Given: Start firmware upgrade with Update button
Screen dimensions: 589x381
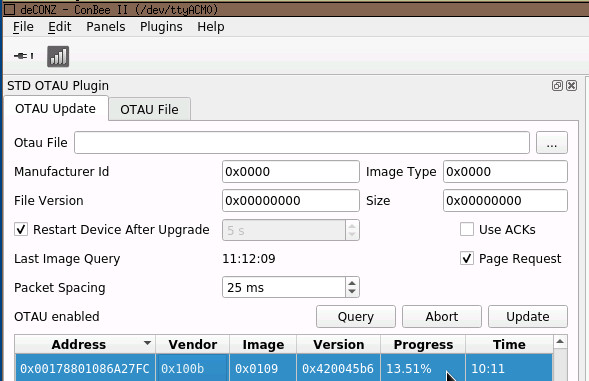Looking at the screenshot, I should [x=528, y=316].
